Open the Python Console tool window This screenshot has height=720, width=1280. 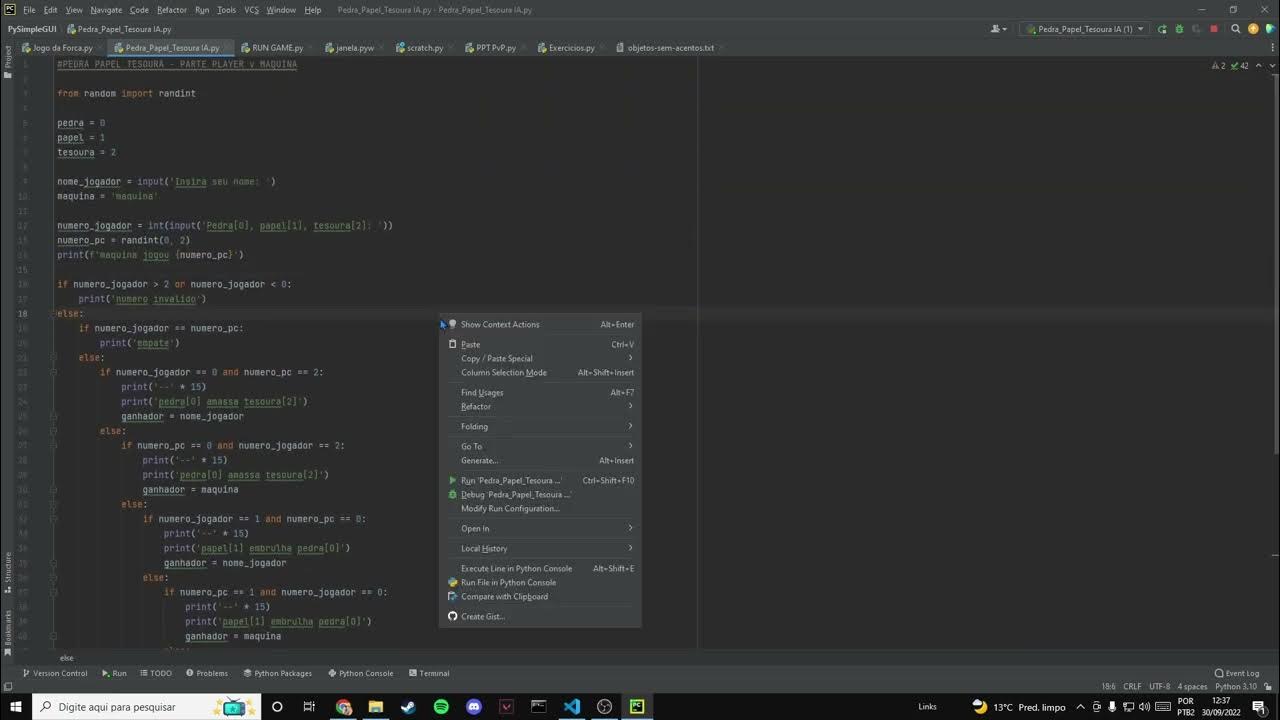360,673
